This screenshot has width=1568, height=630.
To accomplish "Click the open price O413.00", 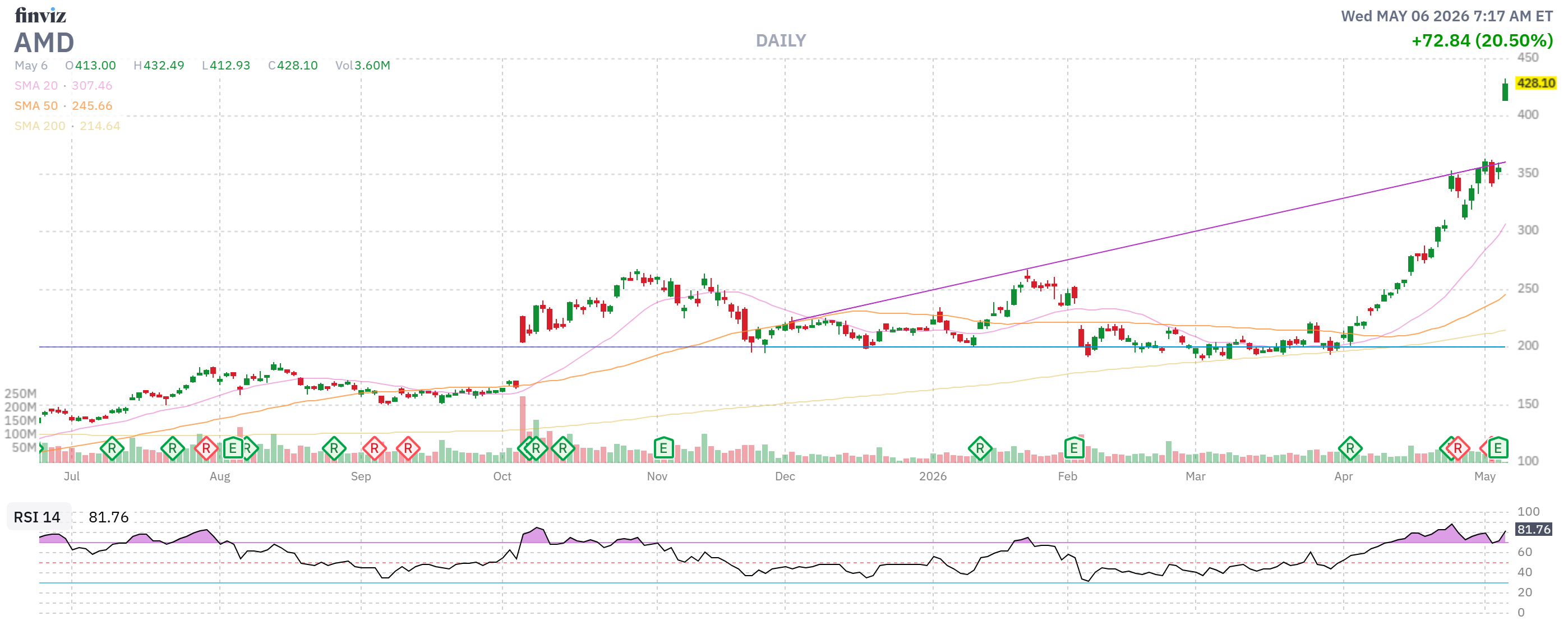I will pyautogui.click(x=91, y=66).
